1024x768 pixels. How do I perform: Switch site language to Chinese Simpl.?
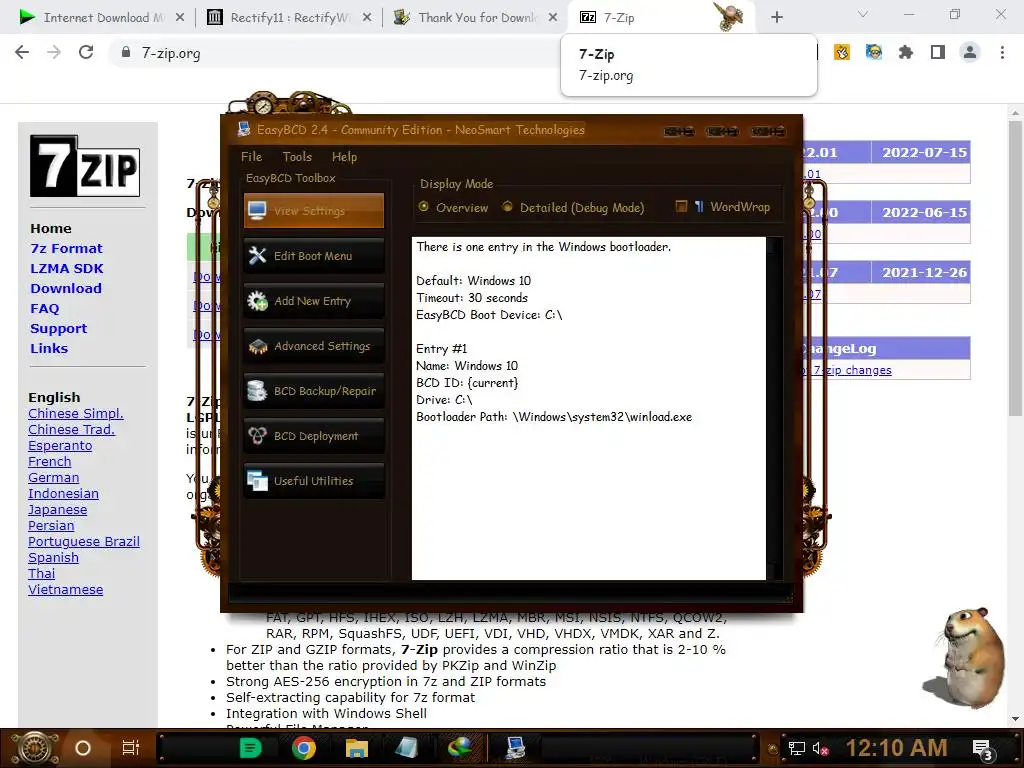[76, 414]
